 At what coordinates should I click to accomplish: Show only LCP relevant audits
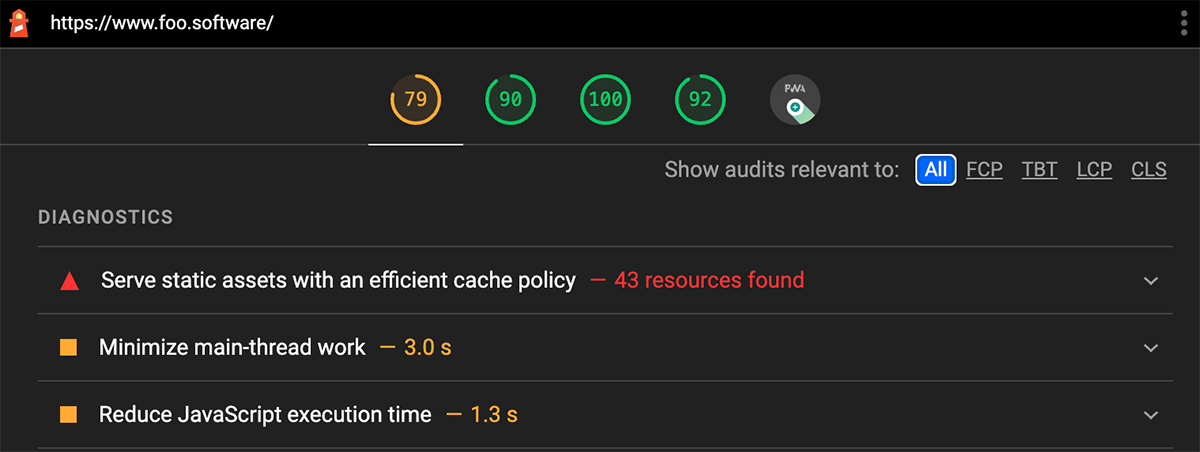tap(1094, 170)
